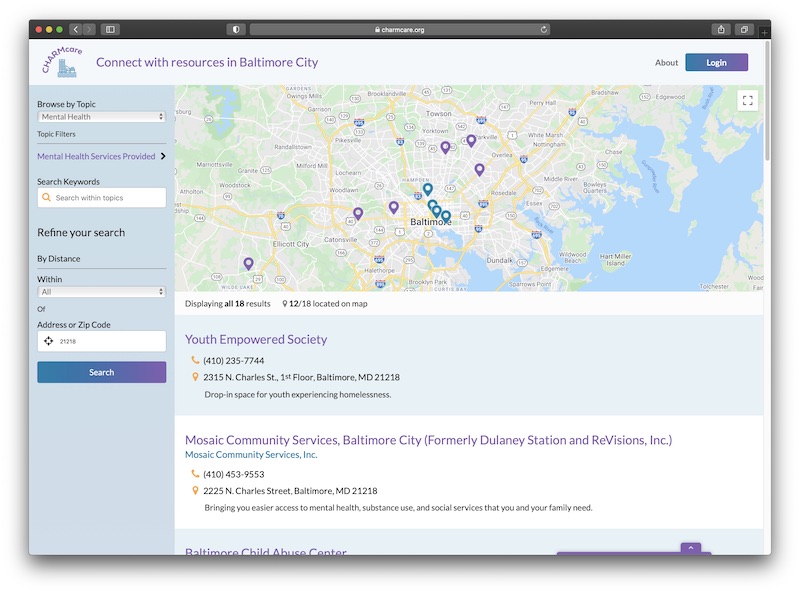Click the Search within topics field

coord(108,198)
